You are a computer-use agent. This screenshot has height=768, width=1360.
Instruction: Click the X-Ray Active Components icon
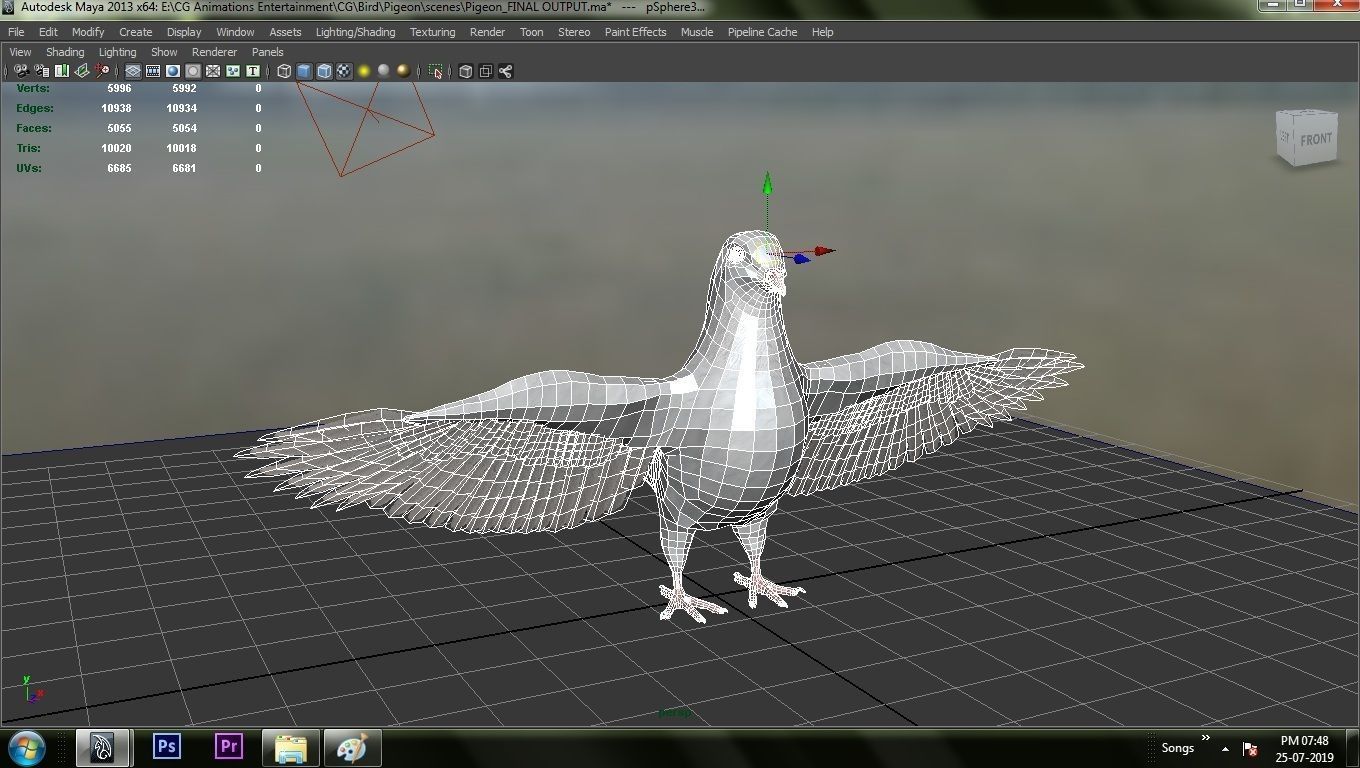click(x=485, y=71)
